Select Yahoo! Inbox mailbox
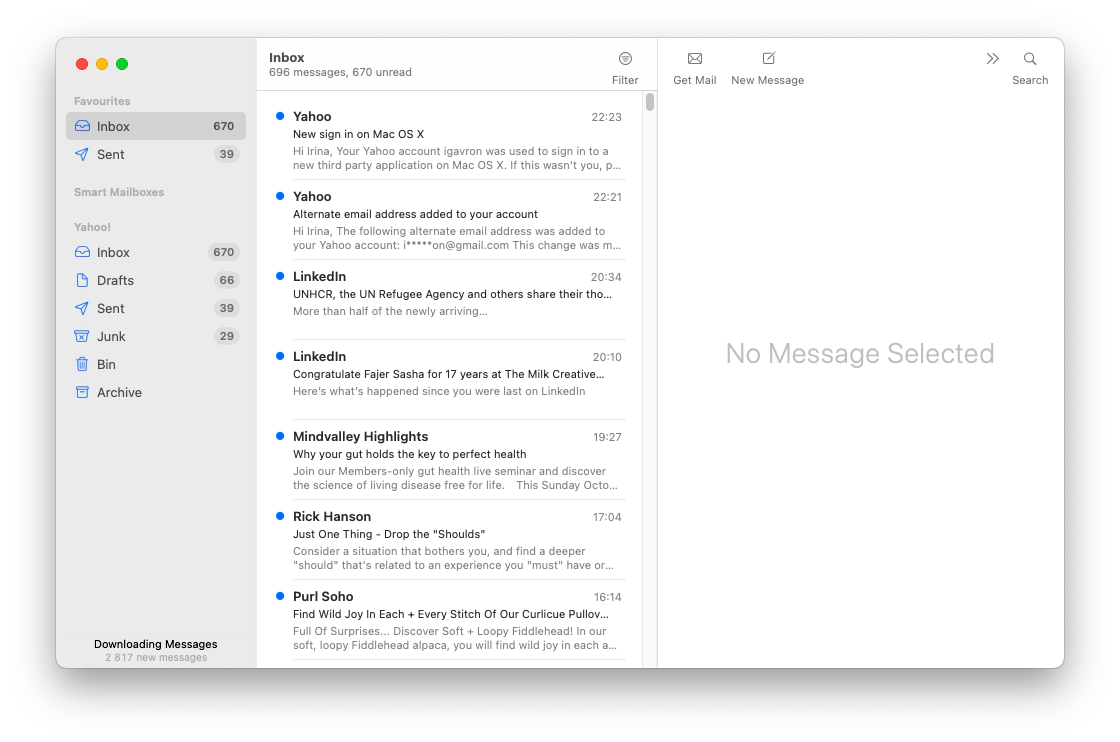 click(x=156, y=252)
